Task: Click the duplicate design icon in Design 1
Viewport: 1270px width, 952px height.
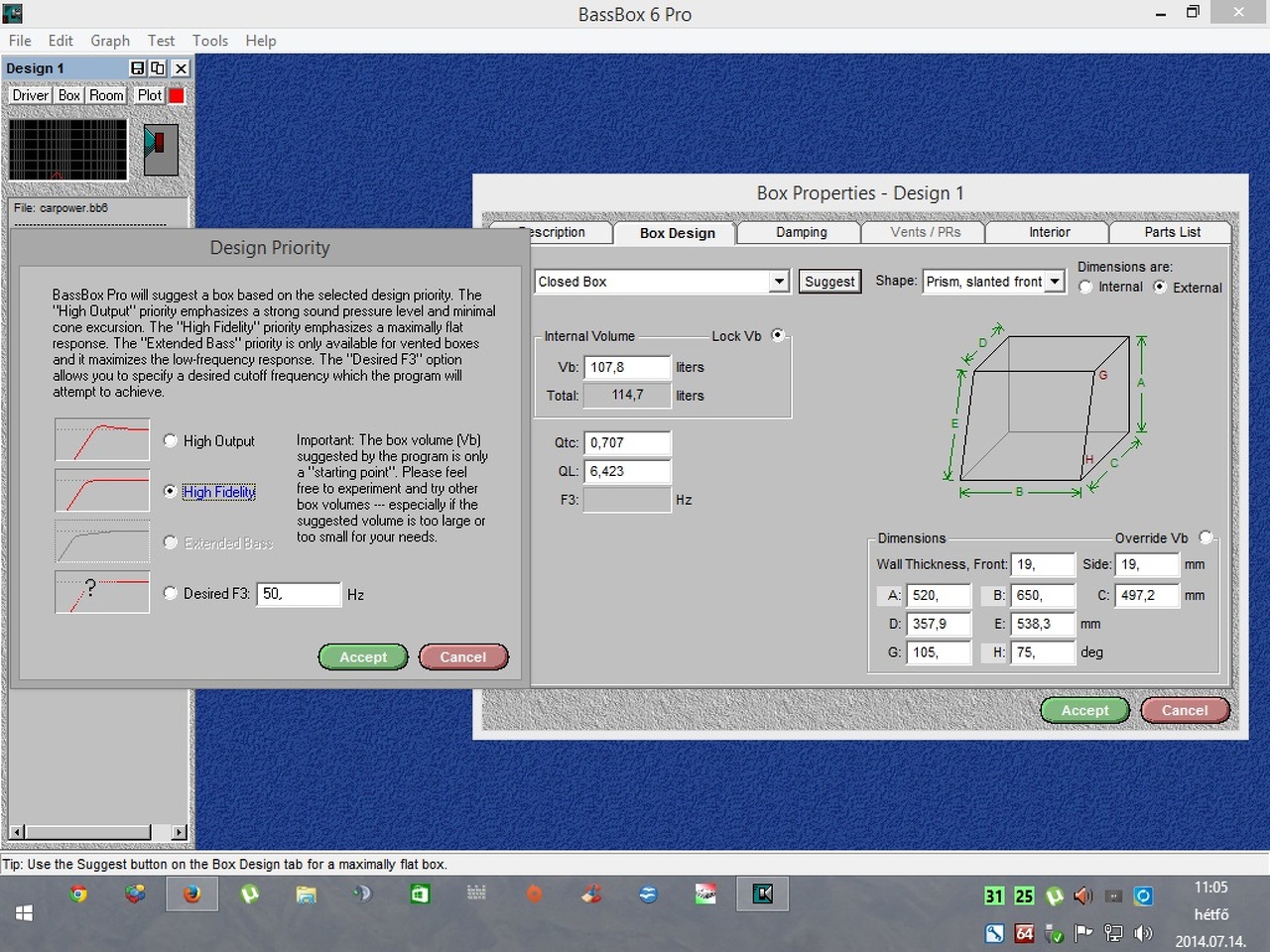Action: point(157,68)
